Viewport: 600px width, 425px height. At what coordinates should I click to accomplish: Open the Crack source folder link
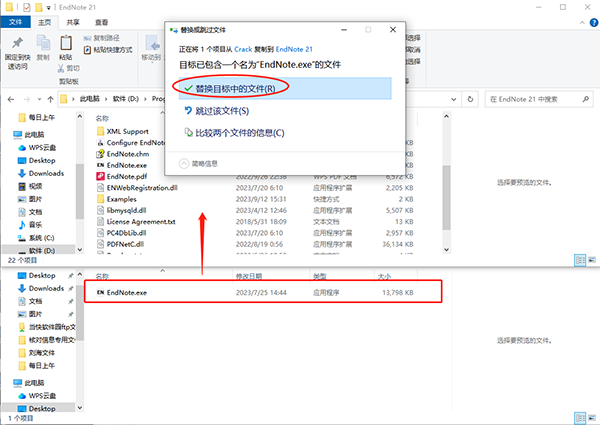[x=243, y=49]
